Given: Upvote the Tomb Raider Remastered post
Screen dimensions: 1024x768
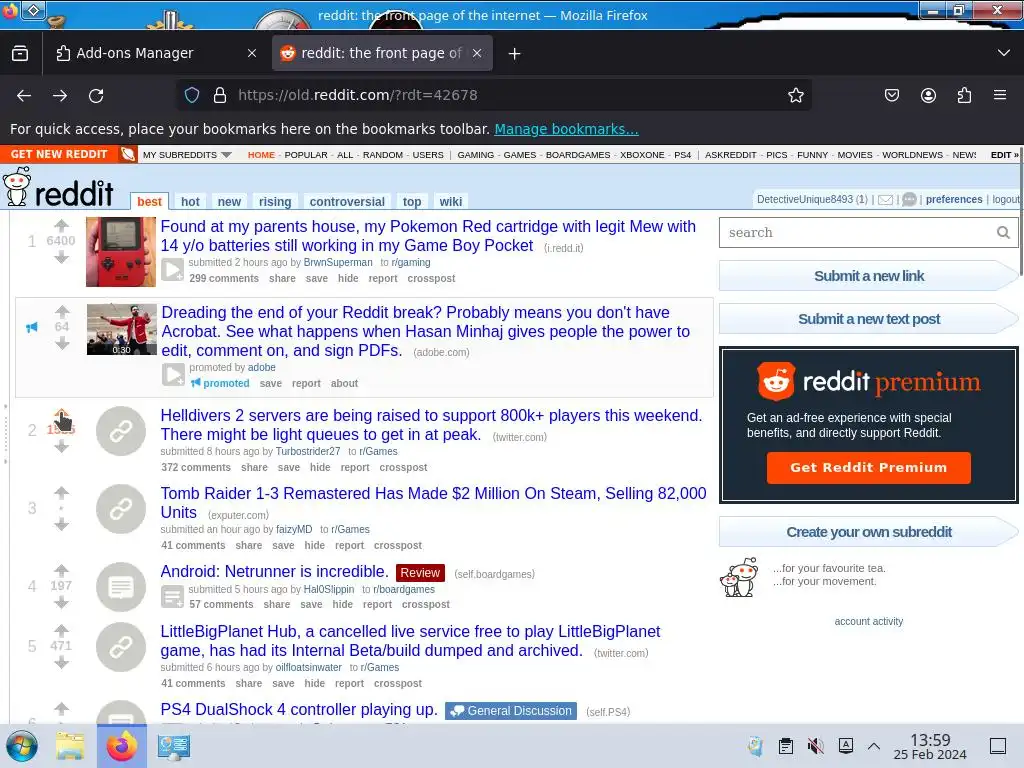Looking at the screenshot, I should pyautogui.click(x=61, y=492).
